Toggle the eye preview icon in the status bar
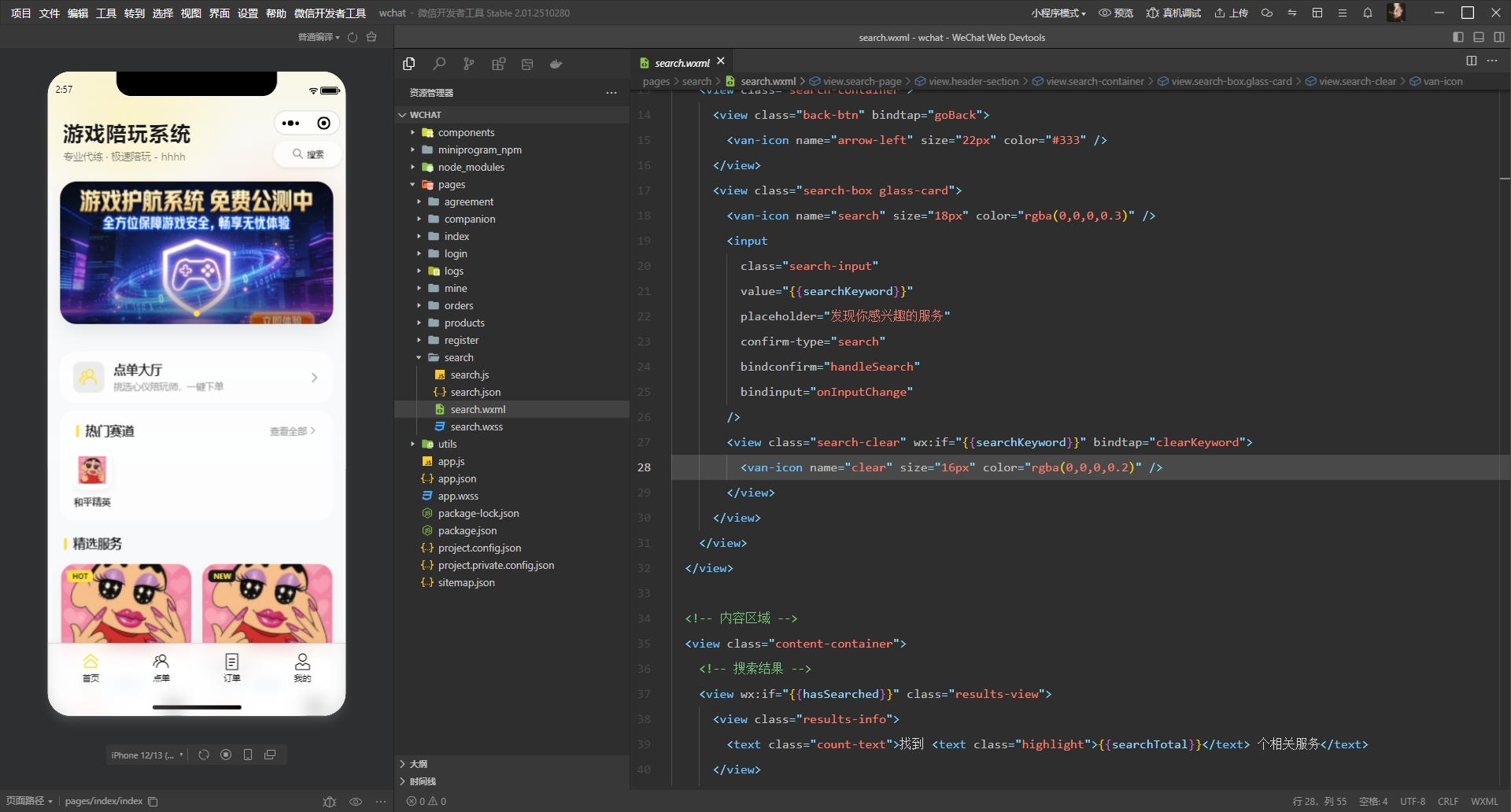The width and height of the screenshot is (1511, 812). click(356, 801)
